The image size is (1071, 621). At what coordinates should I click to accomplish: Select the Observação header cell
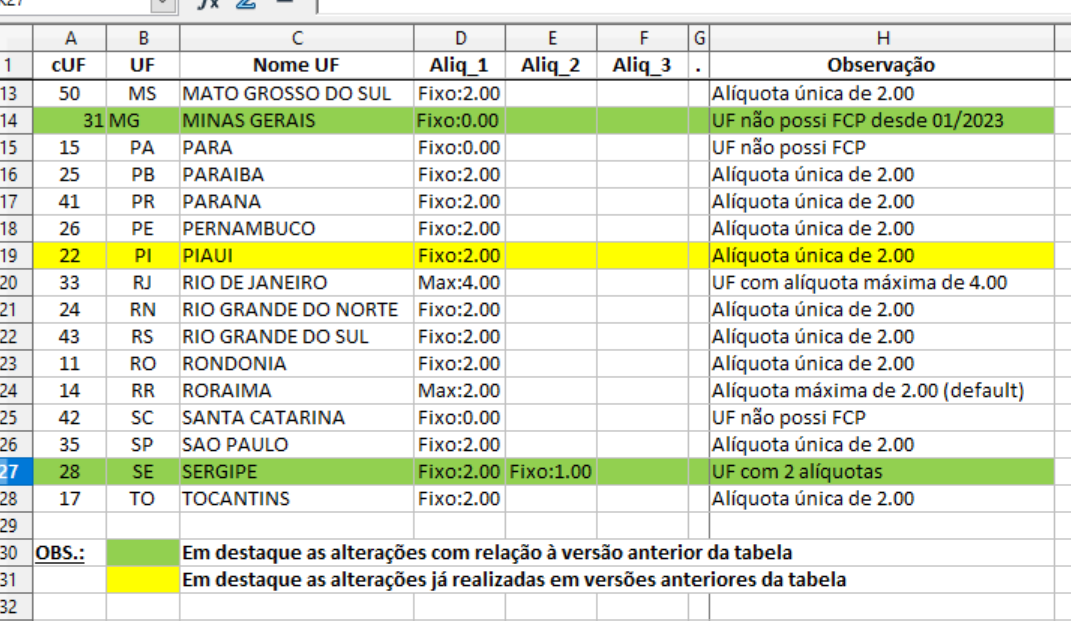pos(881,66)
